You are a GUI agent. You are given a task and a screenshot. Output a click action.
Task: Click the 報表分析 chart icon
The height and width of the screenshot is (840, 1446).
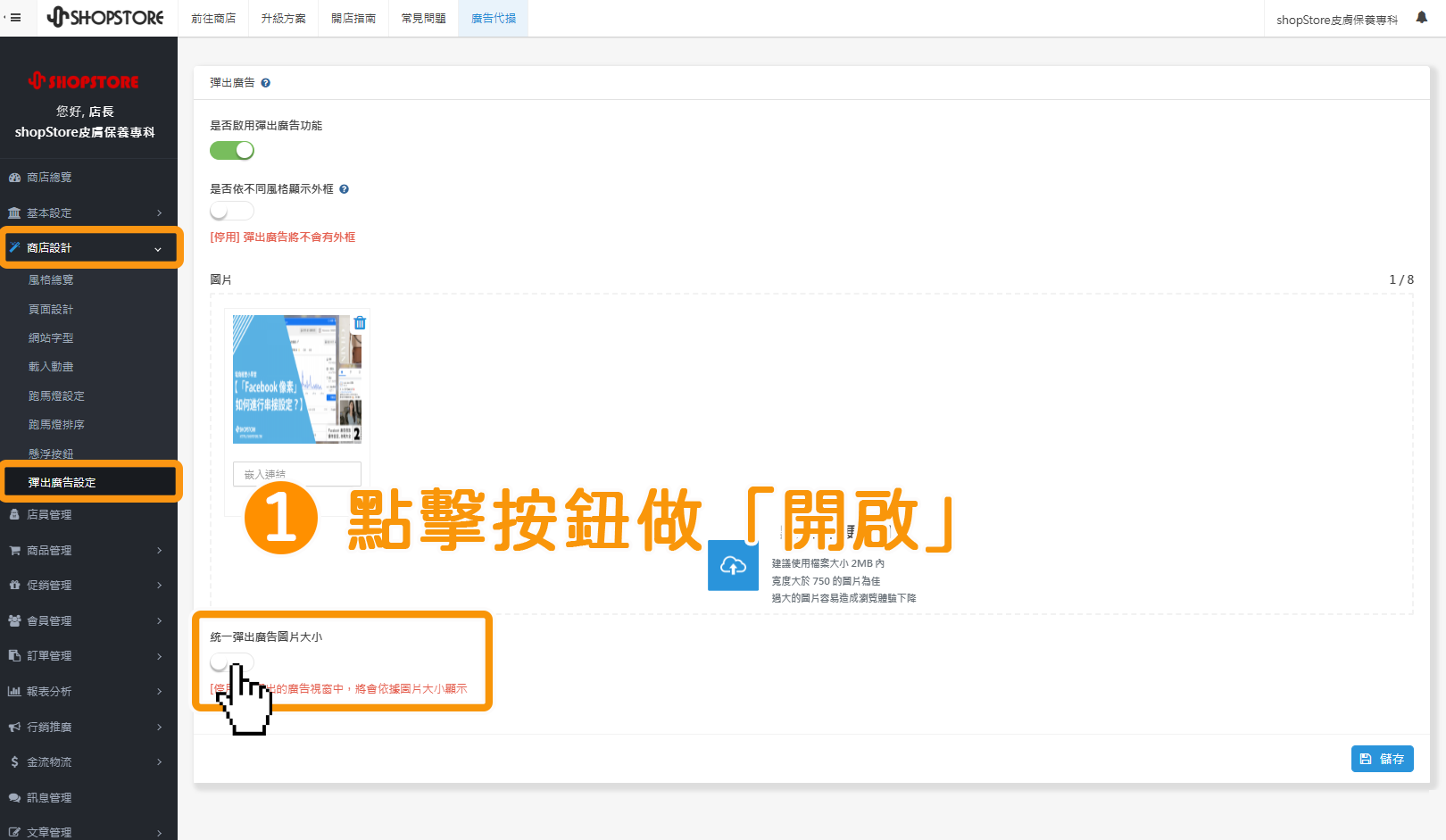point(14,692)
